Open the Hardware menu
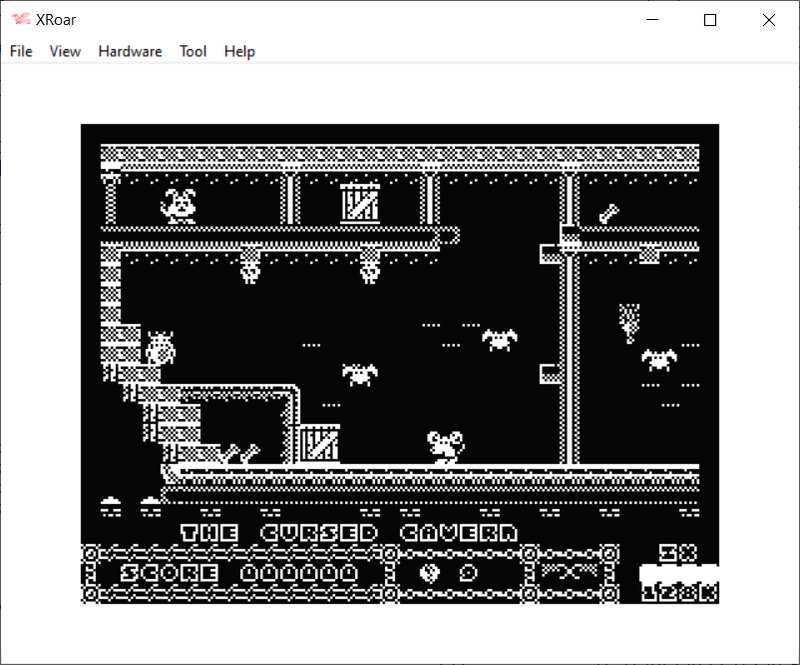The image size is (800, 665). (130, 51)
